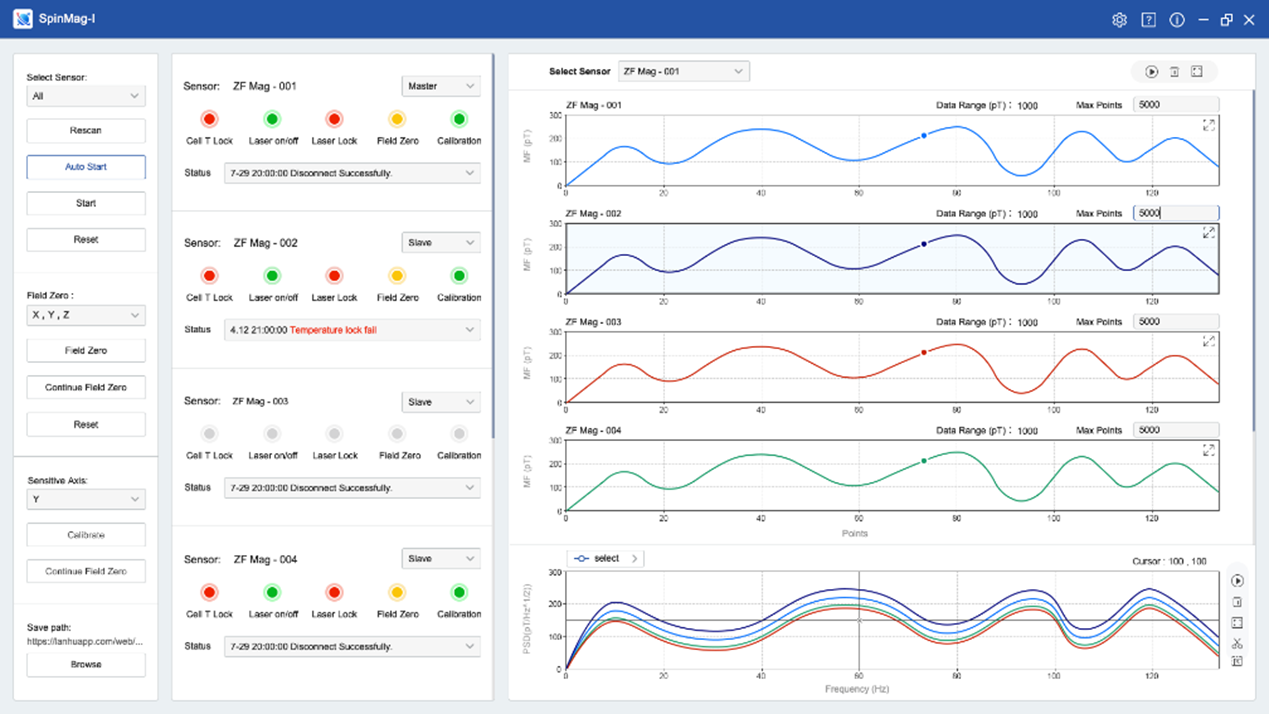
Task: Click the help question mark icon
Action: pos(1148,20)
